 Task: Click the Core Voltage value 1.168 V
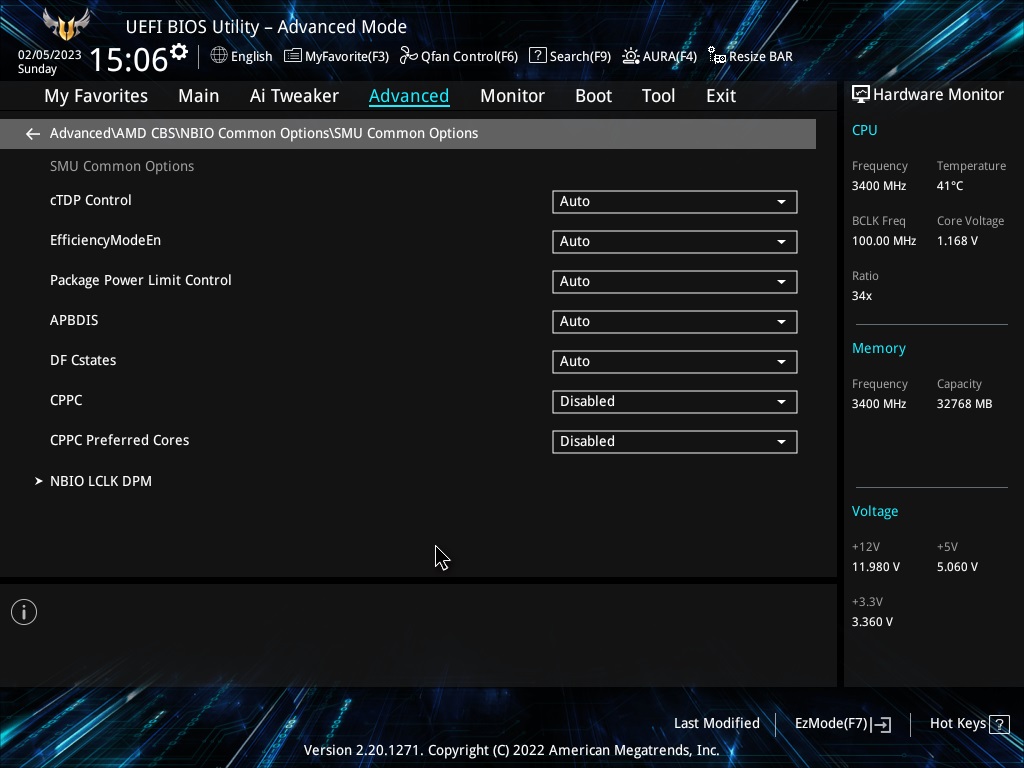click(957, 241)
